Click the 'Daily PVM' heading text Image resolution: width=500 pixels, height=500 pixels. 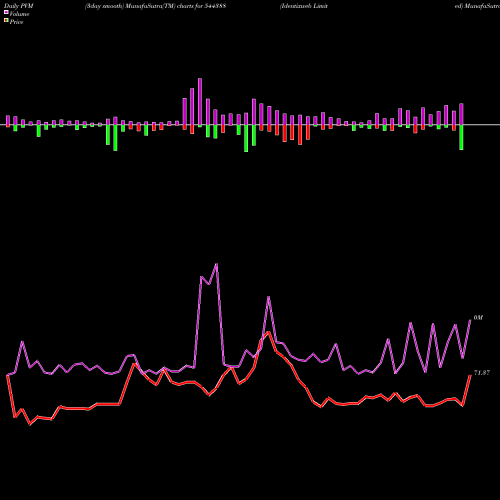(x=19, y=6)
